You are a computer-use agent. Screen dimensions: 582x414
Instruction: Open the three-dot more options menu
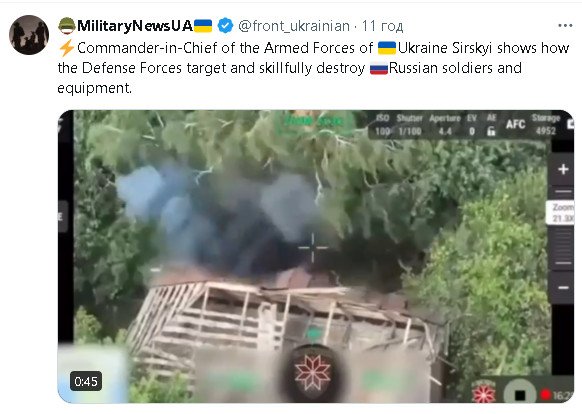click(565, 26)
